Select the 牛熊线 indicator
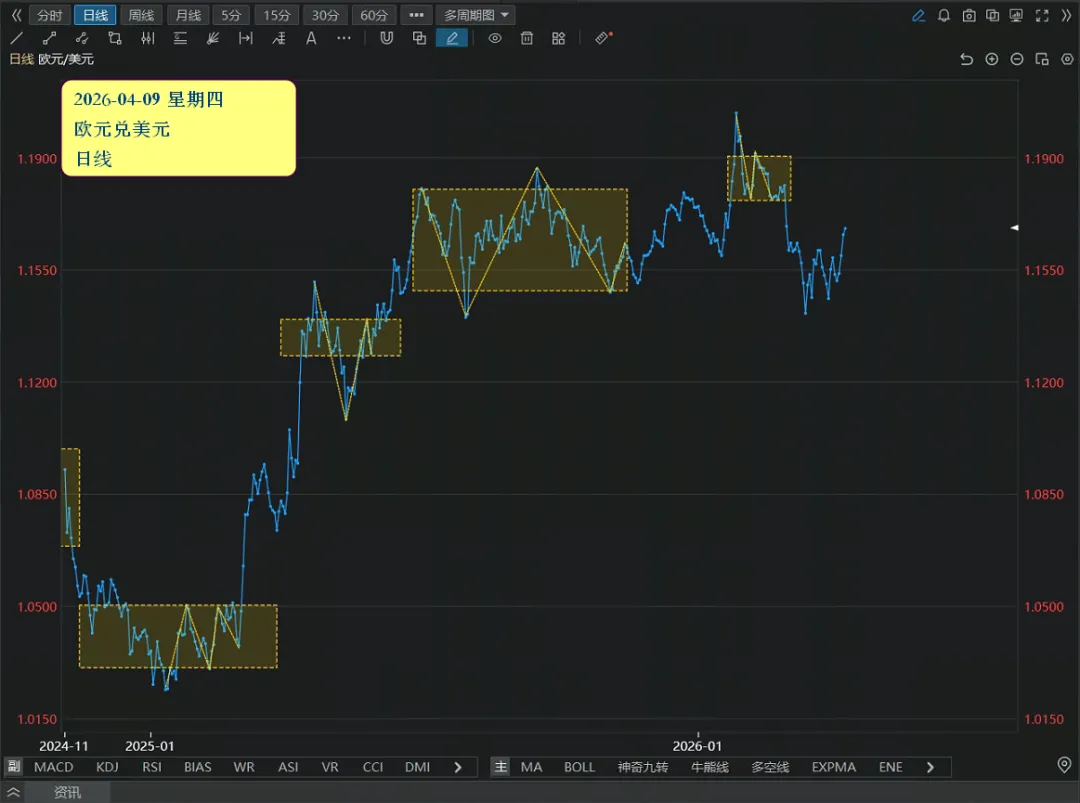This screenshot has width=1080, height=803. [x=709, y=767]
